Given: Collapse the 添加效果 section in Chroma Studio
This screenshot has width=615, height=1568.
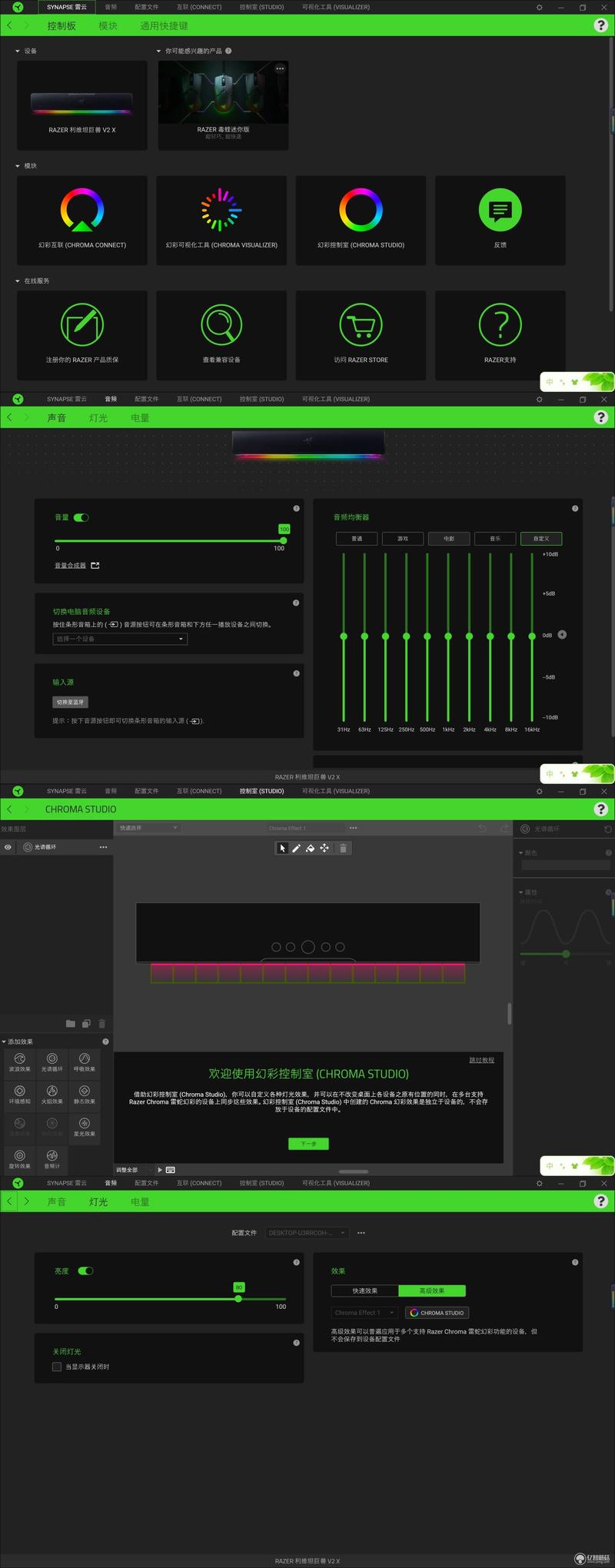Looking at the screenshot, I should pyautogui.click(x=4, y=1041).
